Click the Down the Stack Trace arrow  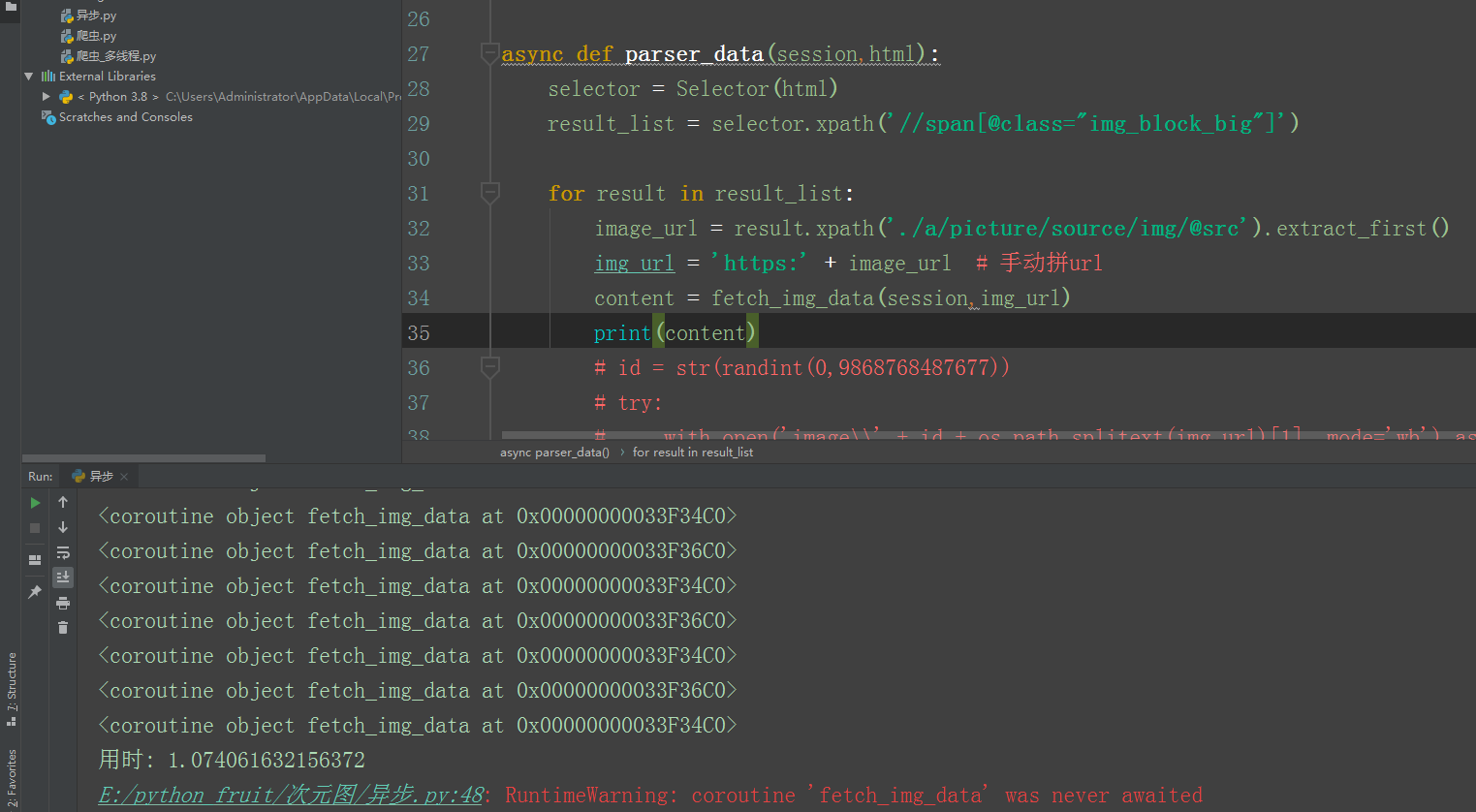tap(63, 527)
